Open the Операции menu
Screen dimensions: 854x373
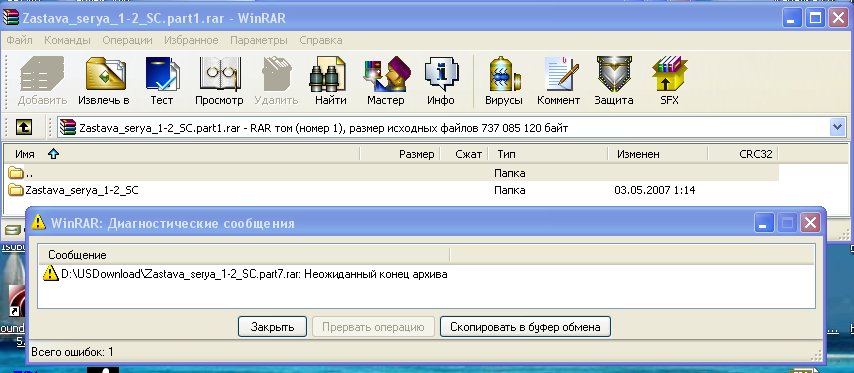click(x=127, y=40)
